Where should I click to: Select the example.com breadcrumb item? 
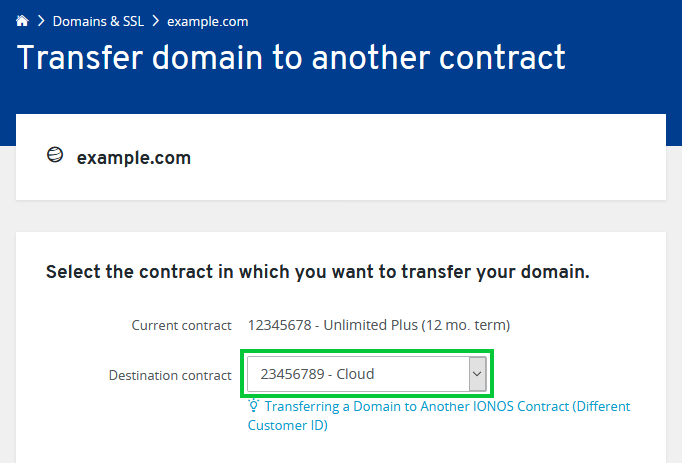pyautogui.click(x=207, y=21)
